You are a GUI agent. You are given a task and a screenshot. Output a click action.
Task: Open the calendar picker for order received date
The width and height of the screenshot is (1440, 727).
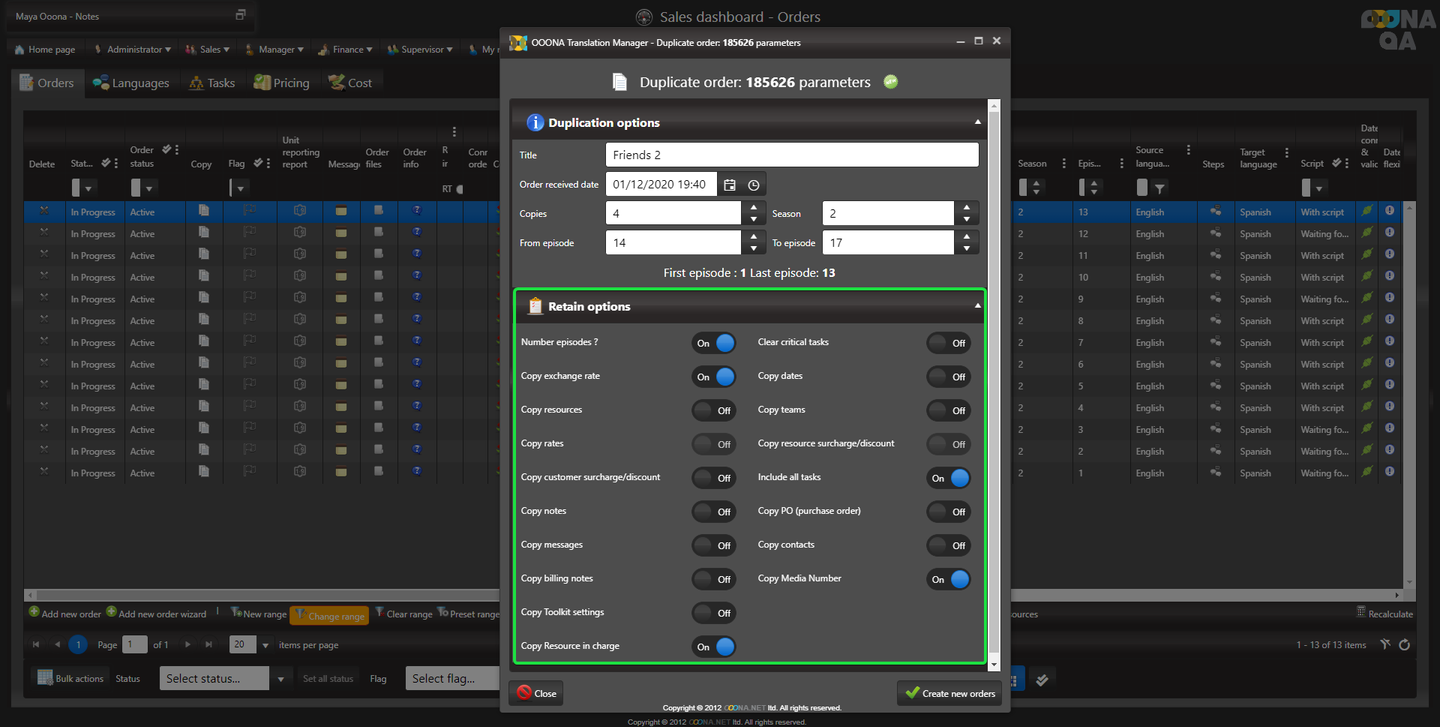[730, 185]
